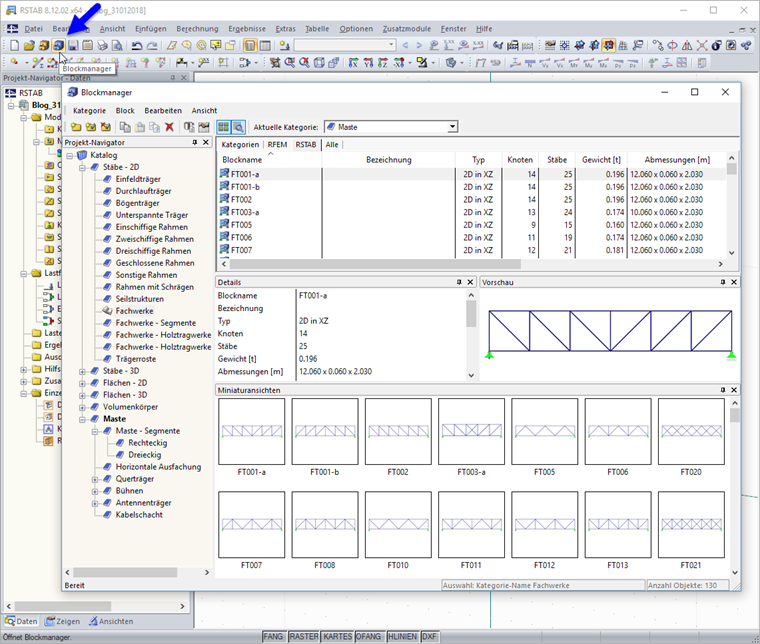Collapse the Stäbe - 2D tree node
Screen dimensions: 760x644
(83, 168)
